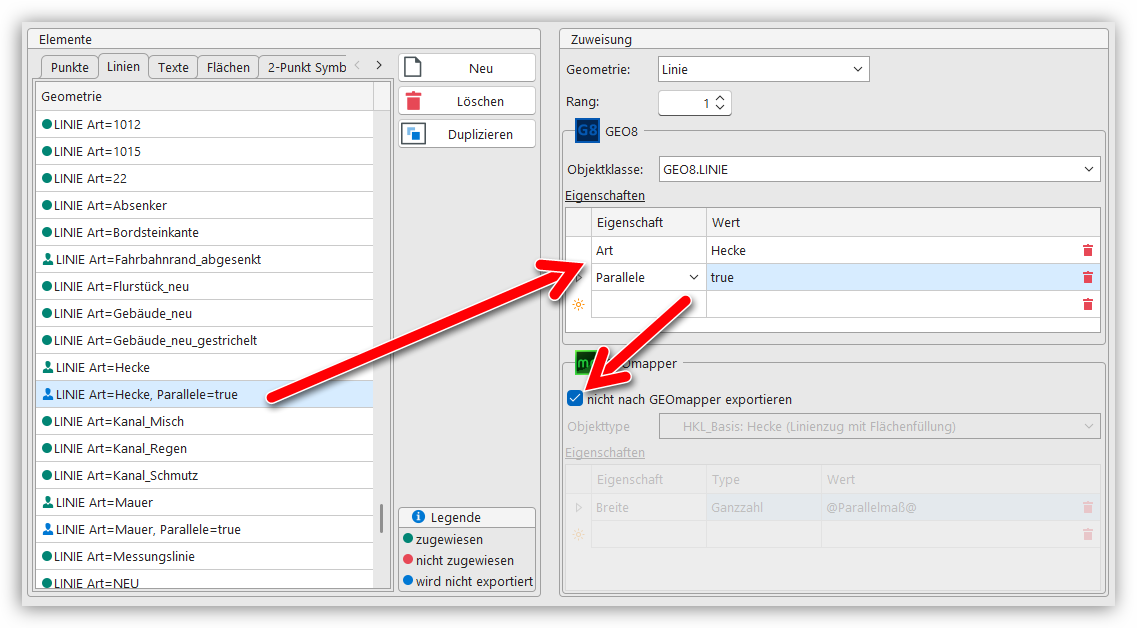
Task: Click the Löschen button
Action: click(467, 101)
